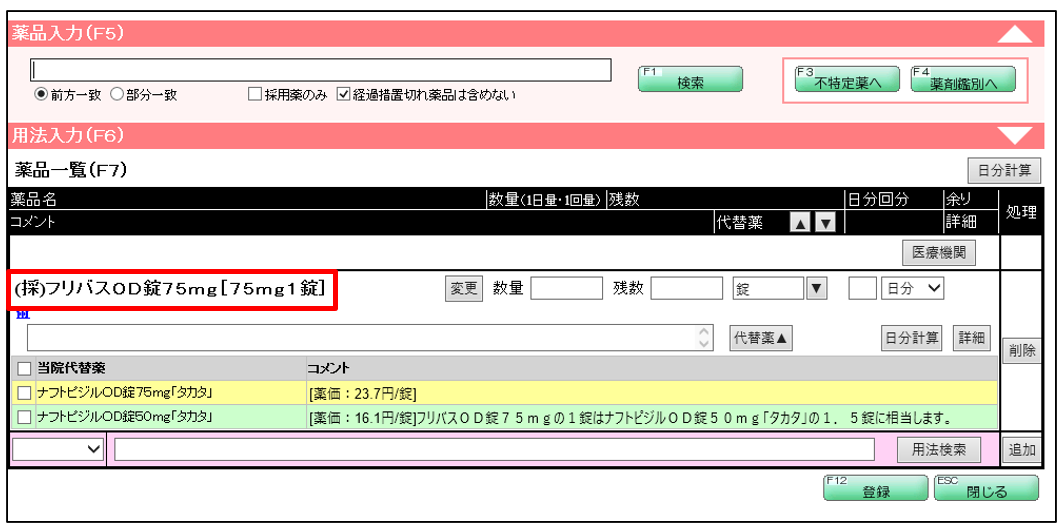Click the down triangle in 代替薬 header
This screenshot has height=529, width=1063.
pyautogui.click(x=824, y=223)
